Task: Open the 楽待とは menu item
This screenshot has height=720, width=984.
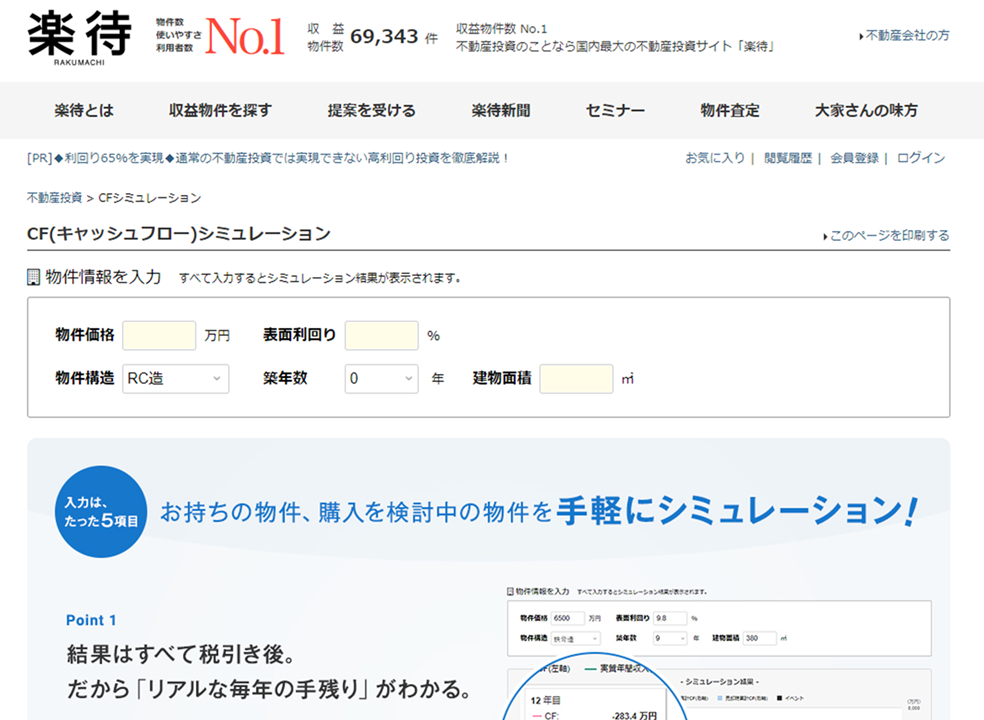Action: (84, 111)
